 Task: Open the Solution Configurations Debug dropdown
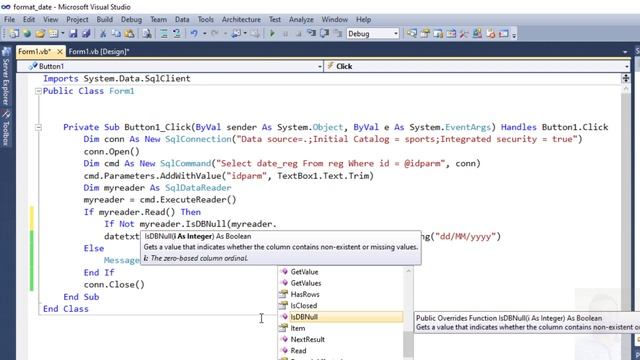pos(373,34)
